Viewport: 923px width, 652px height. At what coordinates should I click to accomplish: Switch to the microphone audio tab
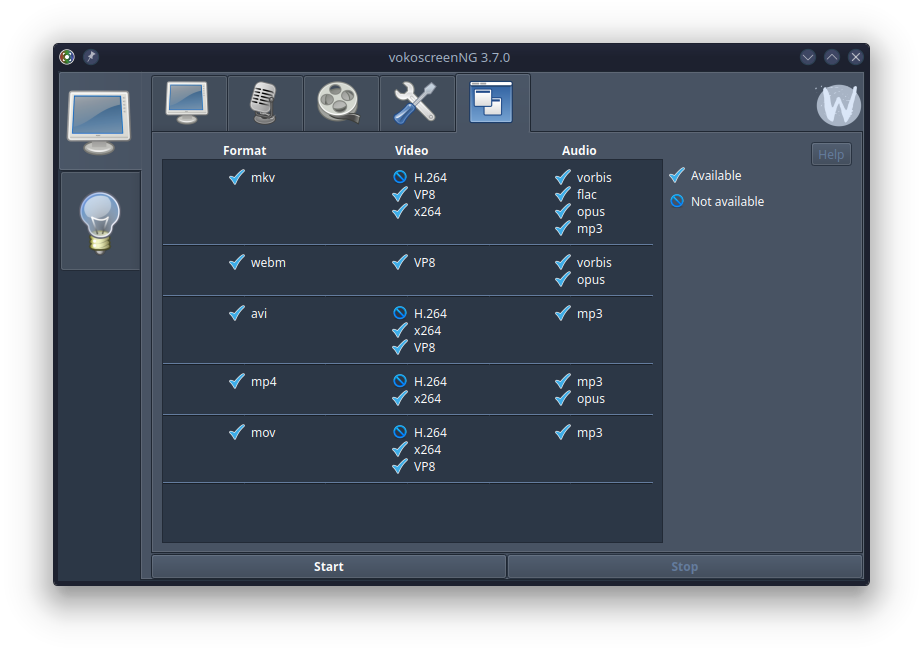tap(264, 102)
